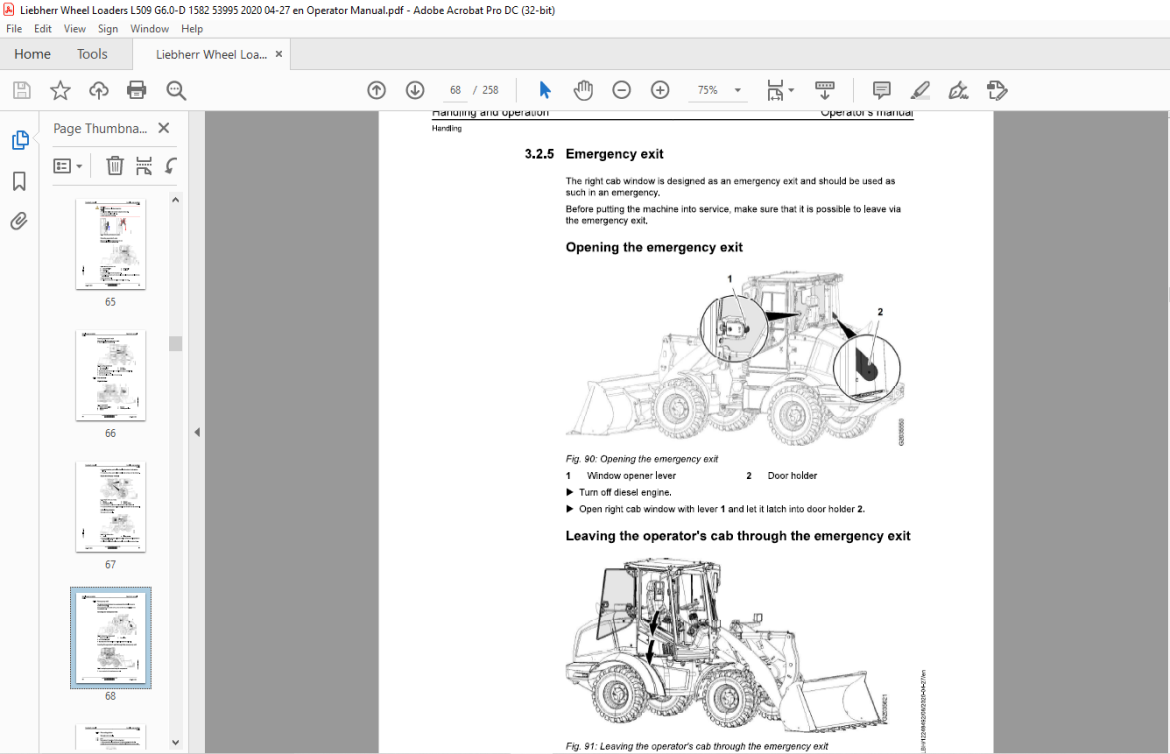Add a comment with the speech bubble
Screen dimensions: 1170x754
[882, 90]
